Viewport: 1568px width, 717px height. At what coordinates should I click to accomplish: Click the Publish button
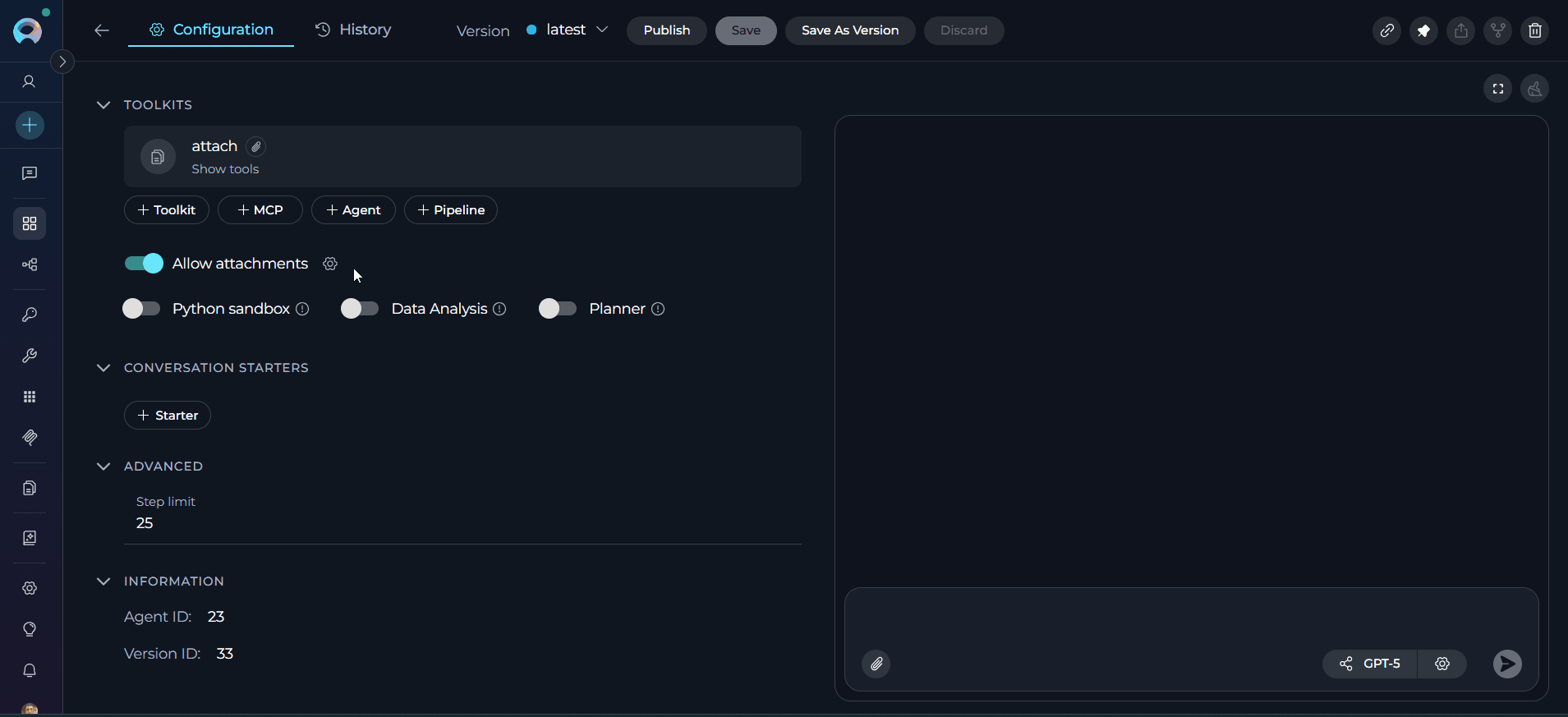(x=666, y=30)
